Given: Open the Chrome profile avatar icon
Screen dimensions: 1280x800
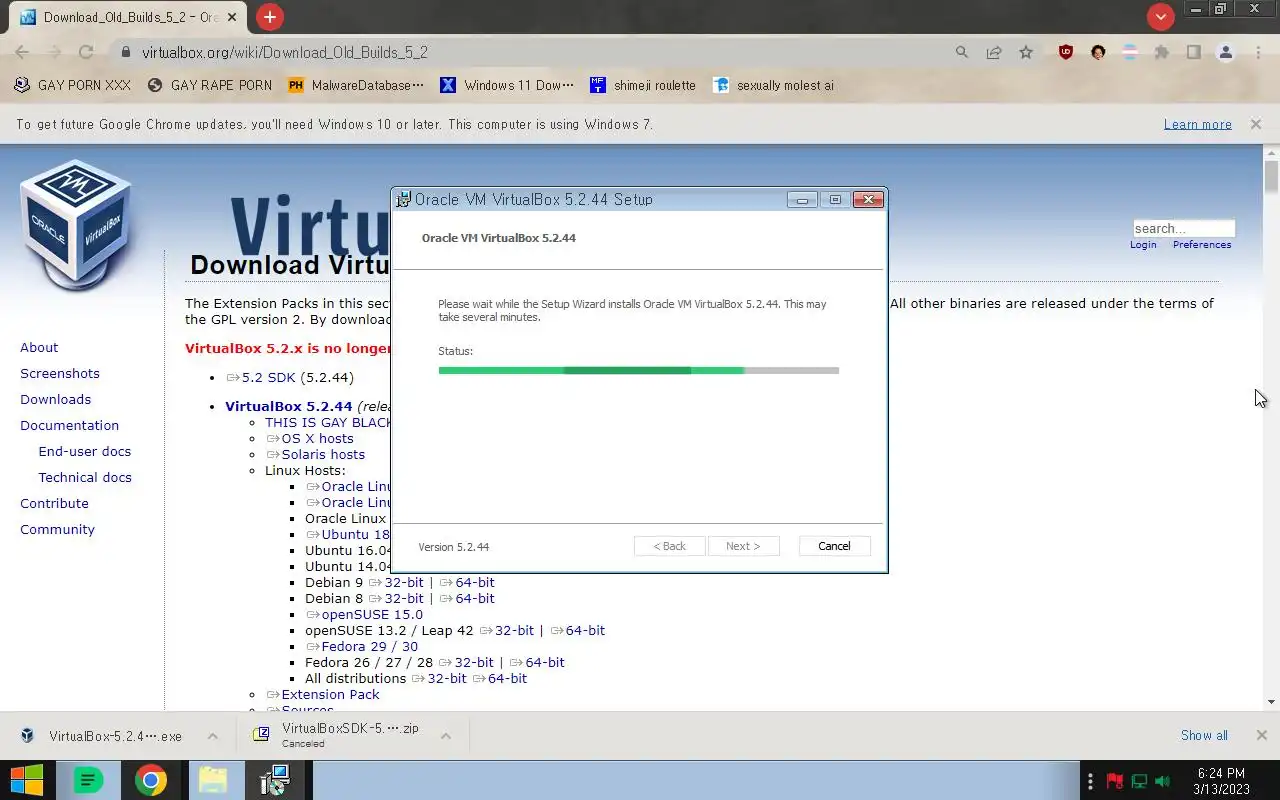Looking at the screenshot, I should coord(1225,52).
